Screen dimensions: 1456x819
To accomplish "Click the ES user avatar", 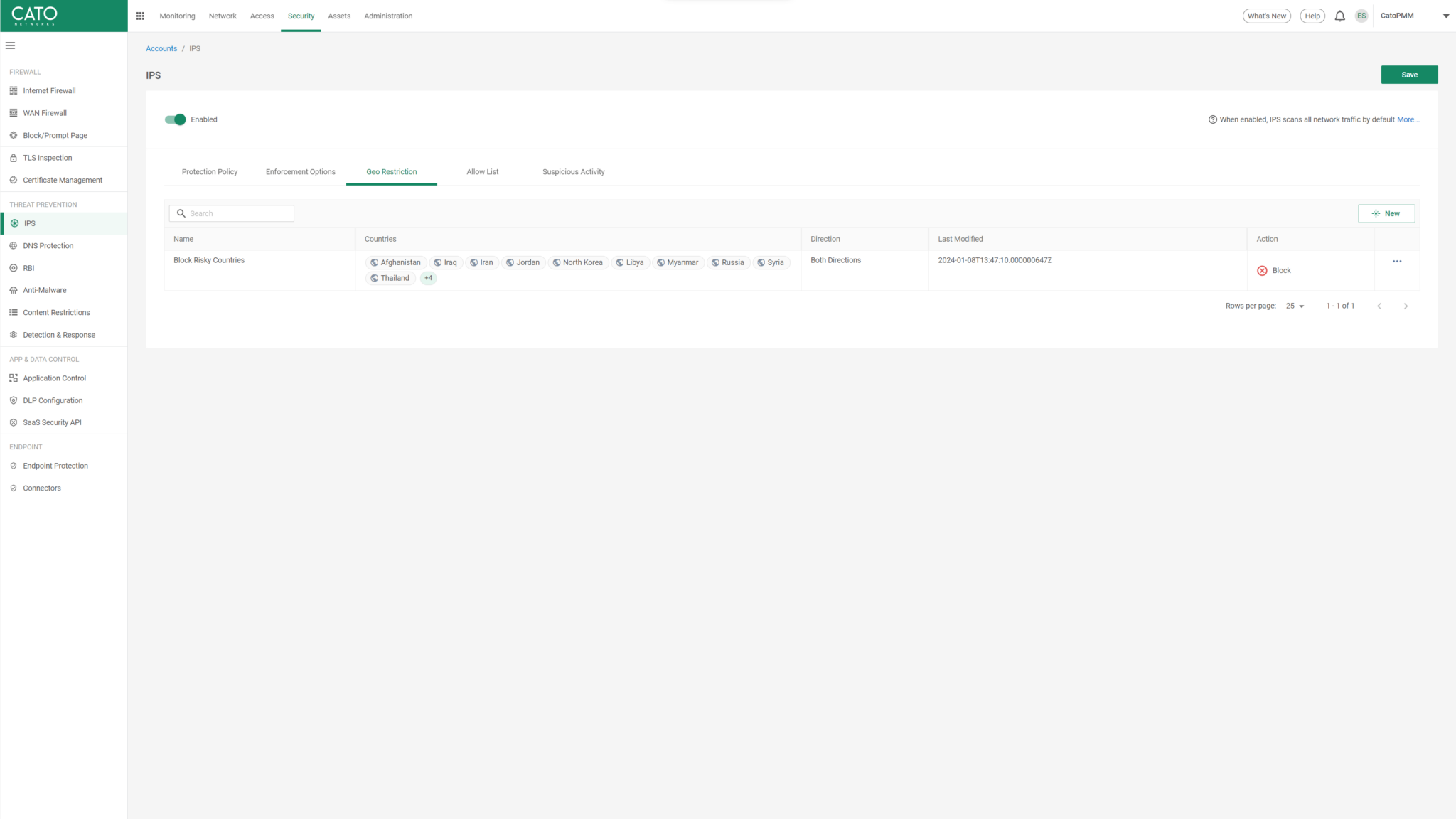I will [1361, 16].
